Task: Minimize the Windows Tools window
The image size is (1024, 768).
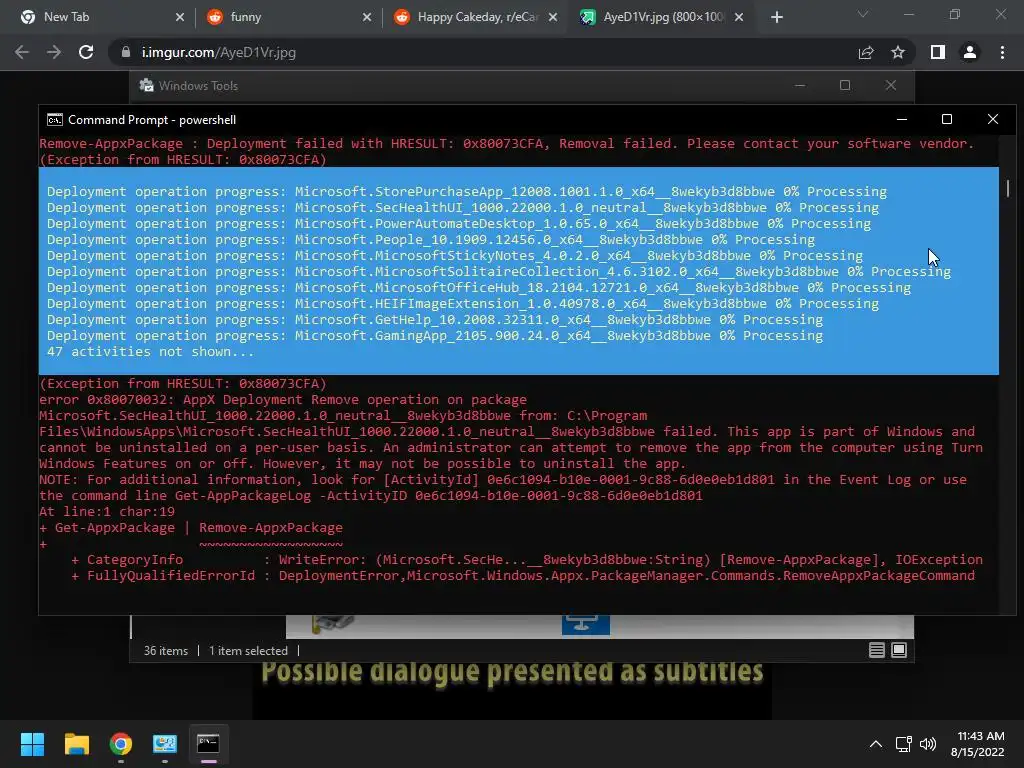Action: 800,86
